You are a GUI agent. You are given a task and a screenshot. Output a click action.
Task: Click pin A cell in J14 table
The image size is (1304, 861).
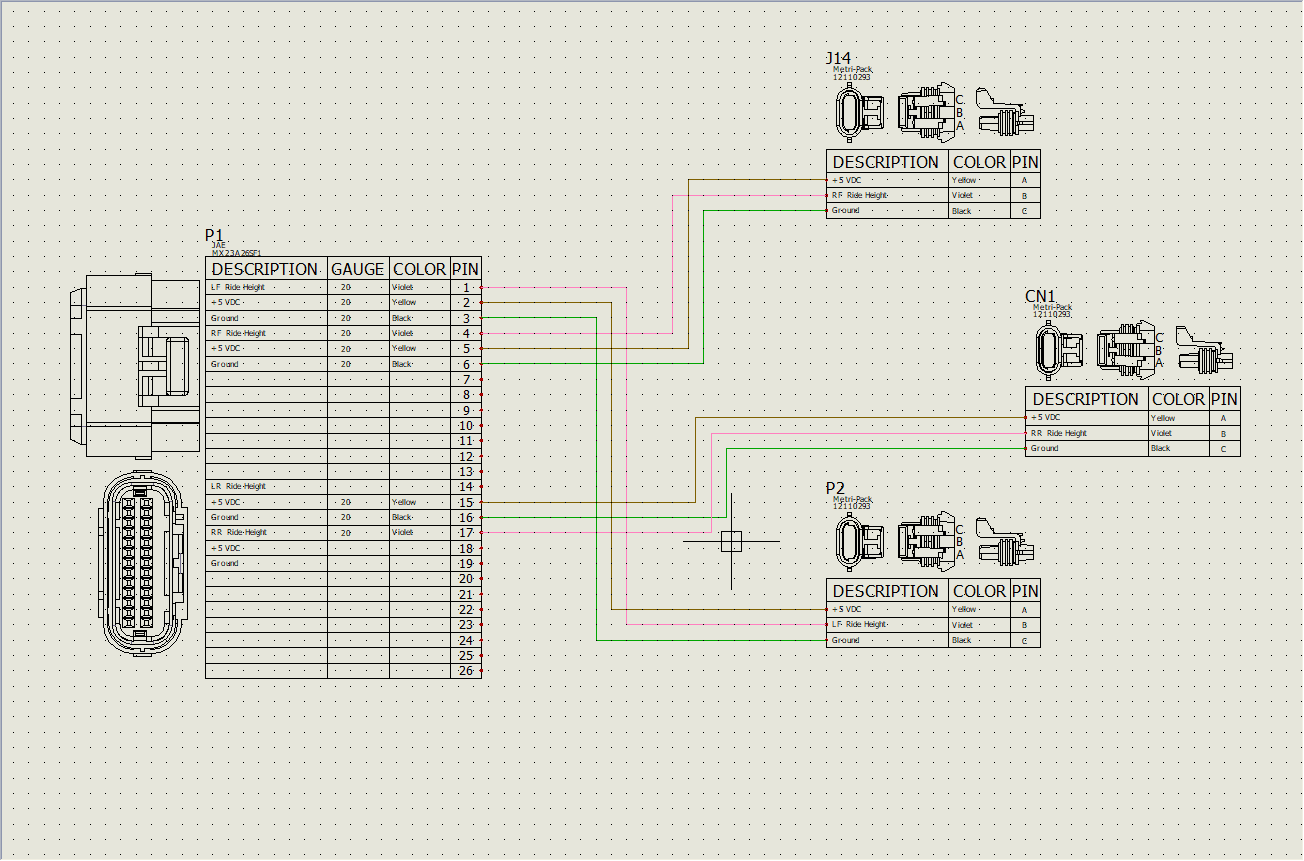(1024, 181)
